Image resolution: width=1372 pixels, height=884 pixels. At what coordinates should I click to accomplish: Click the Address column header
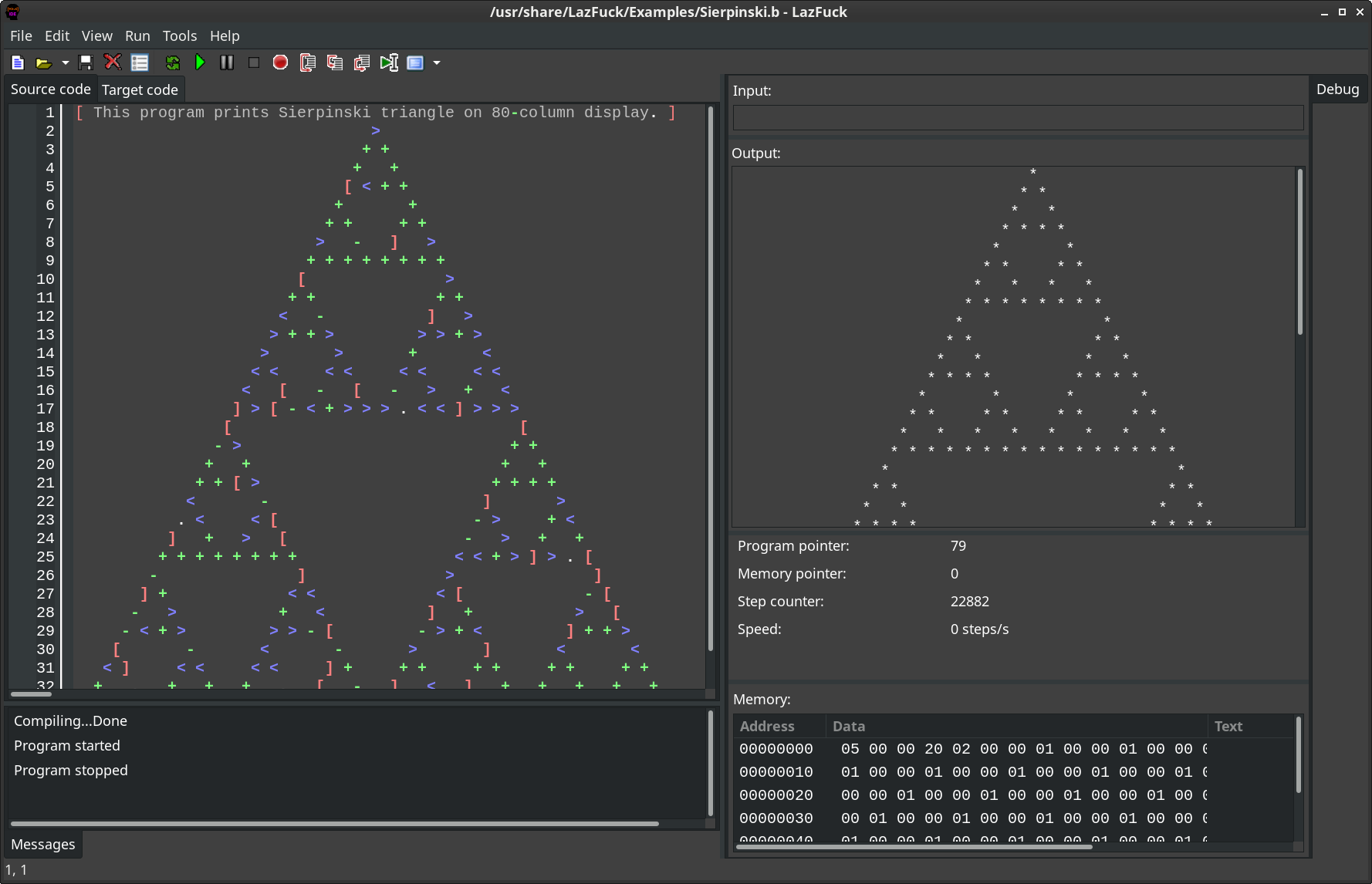point(779,726)
